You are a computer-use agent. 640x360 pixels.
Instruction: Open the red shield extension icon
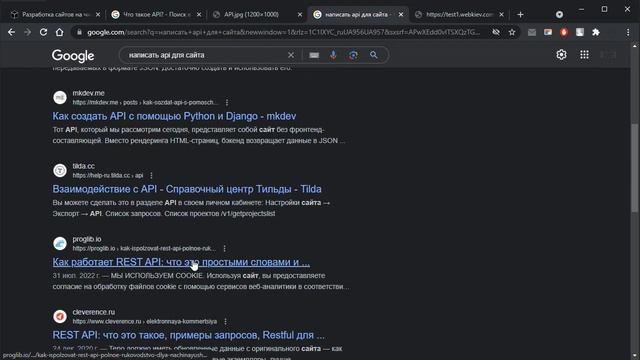tap(564, 32)
